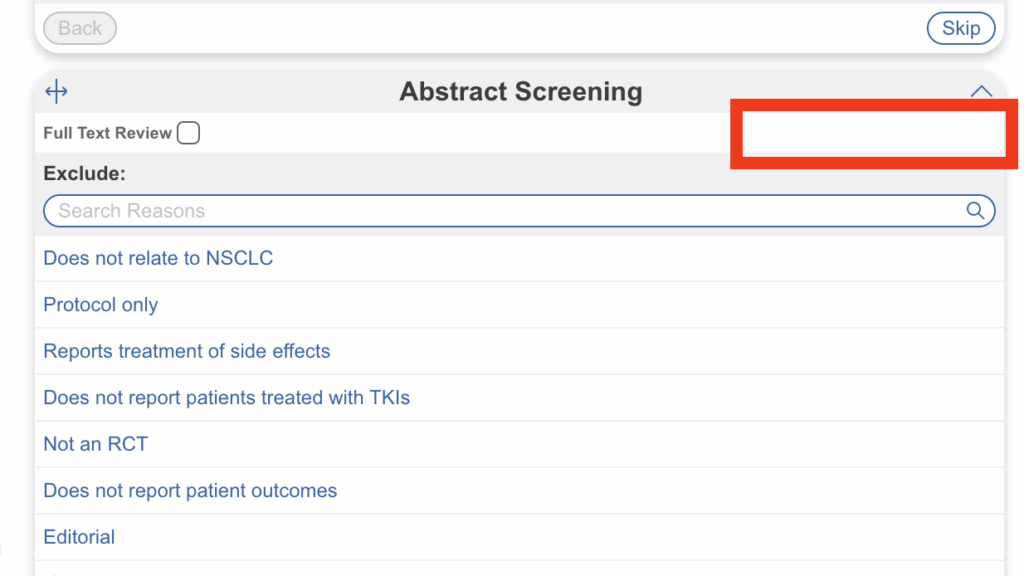1024x576 pixels.
Task: Select the "Editorial" exclusion reason
Action: click(80, 537)
